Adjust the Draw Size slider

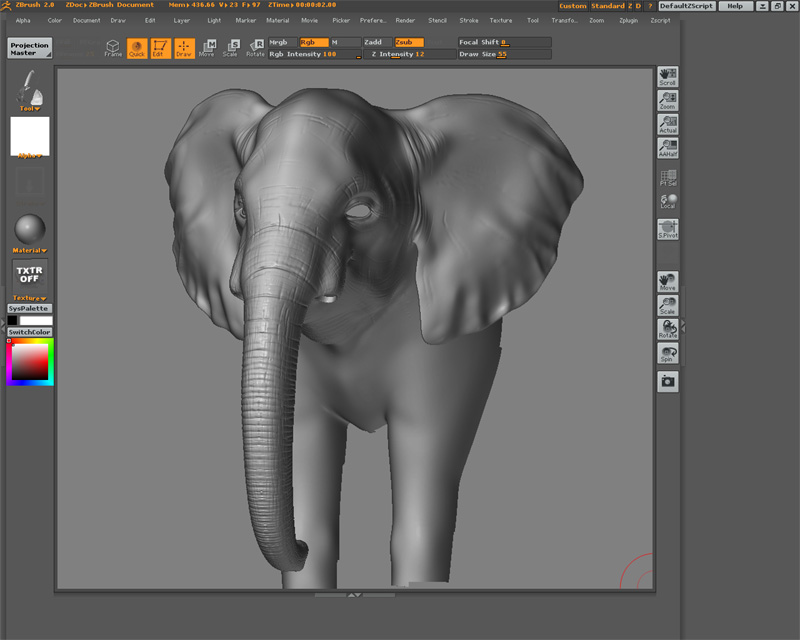pyautogui.click(x=504, y=54)
